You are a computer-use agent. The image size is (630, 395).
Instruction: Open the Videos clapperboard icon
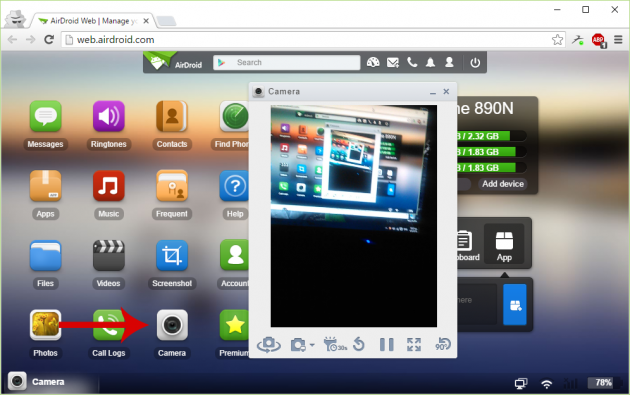coord(108,256)
